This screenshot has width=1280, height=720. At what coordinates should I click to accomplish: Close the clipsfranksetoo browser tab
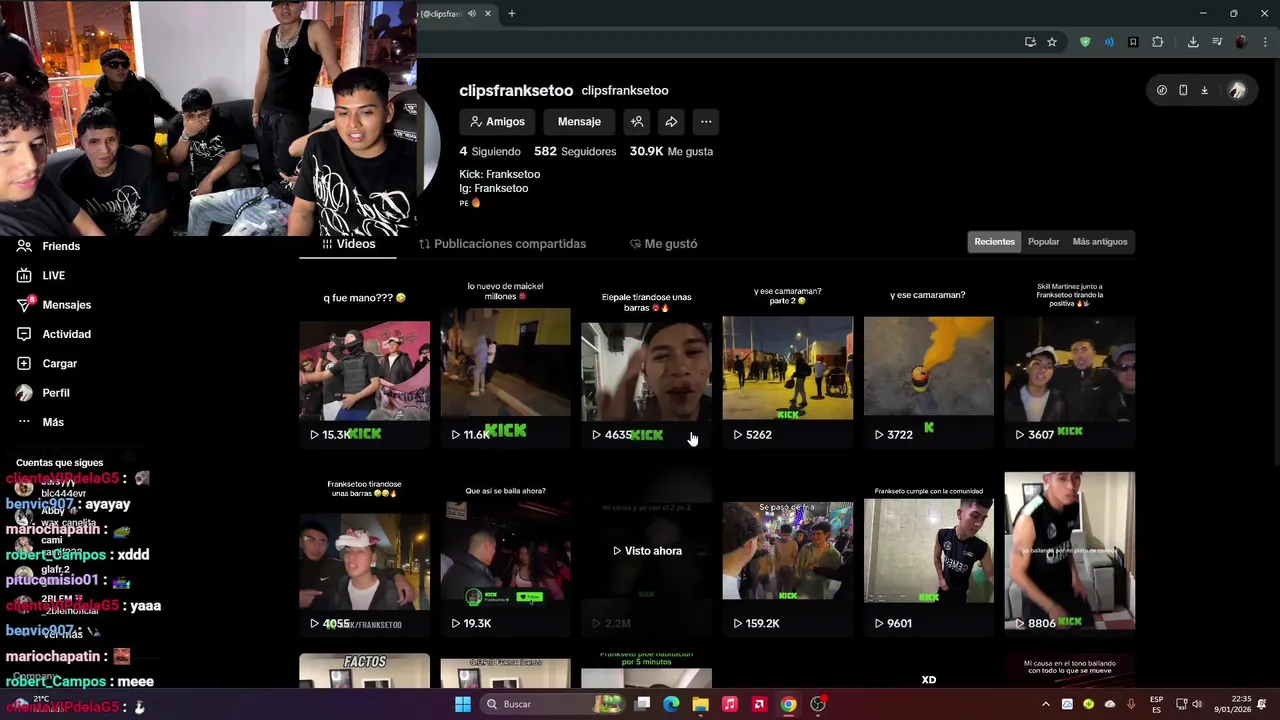(488, 14)
